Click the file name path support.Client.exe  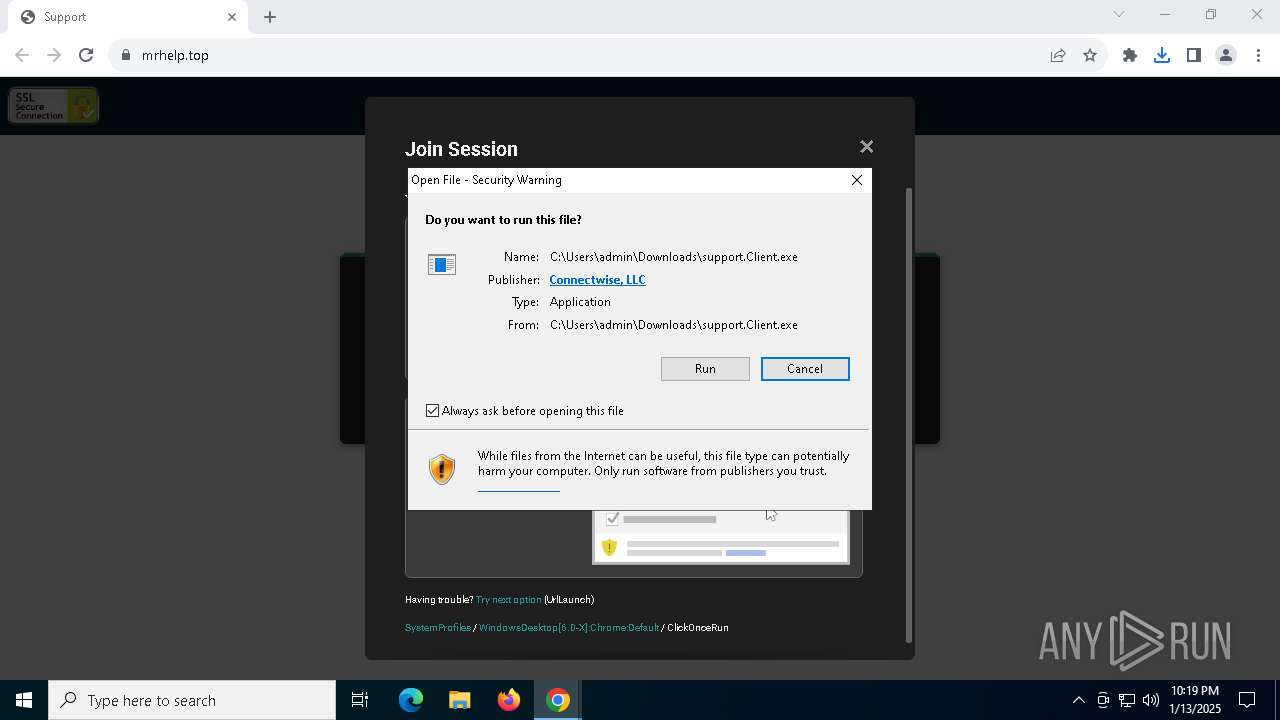(674, 257)
